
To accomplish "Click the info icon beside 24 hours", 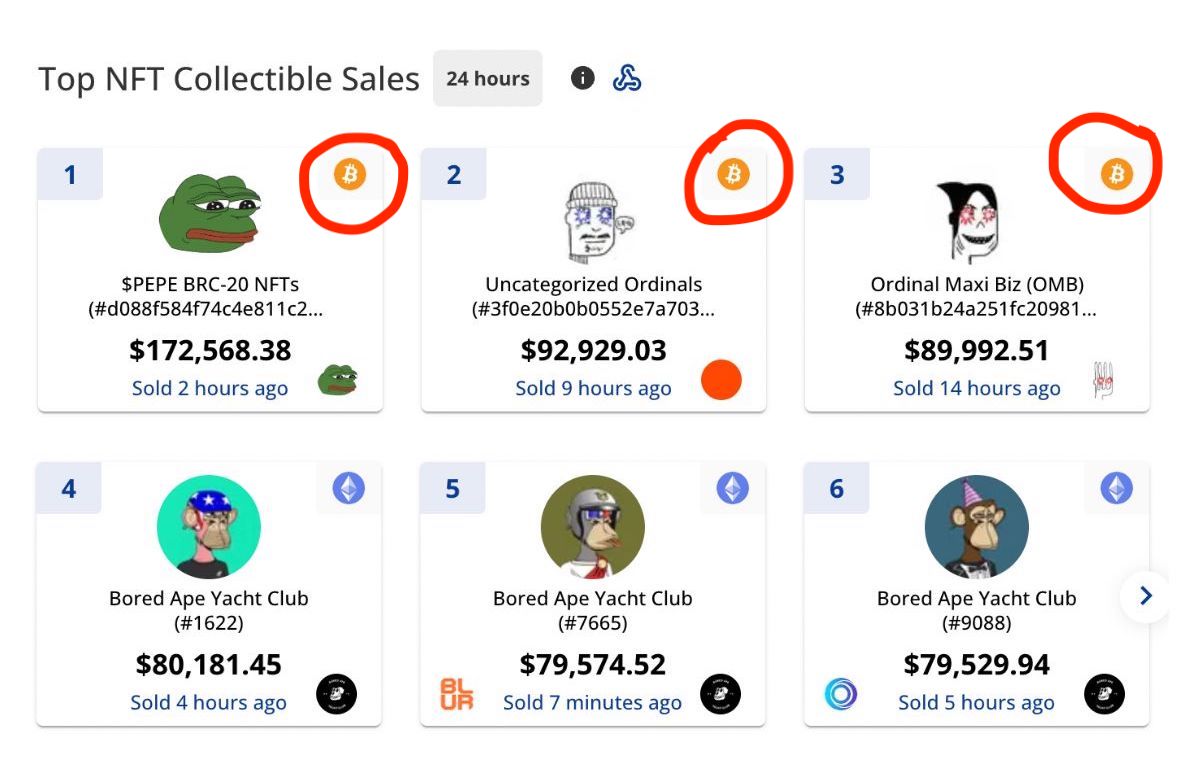I will tap(583, 78).
